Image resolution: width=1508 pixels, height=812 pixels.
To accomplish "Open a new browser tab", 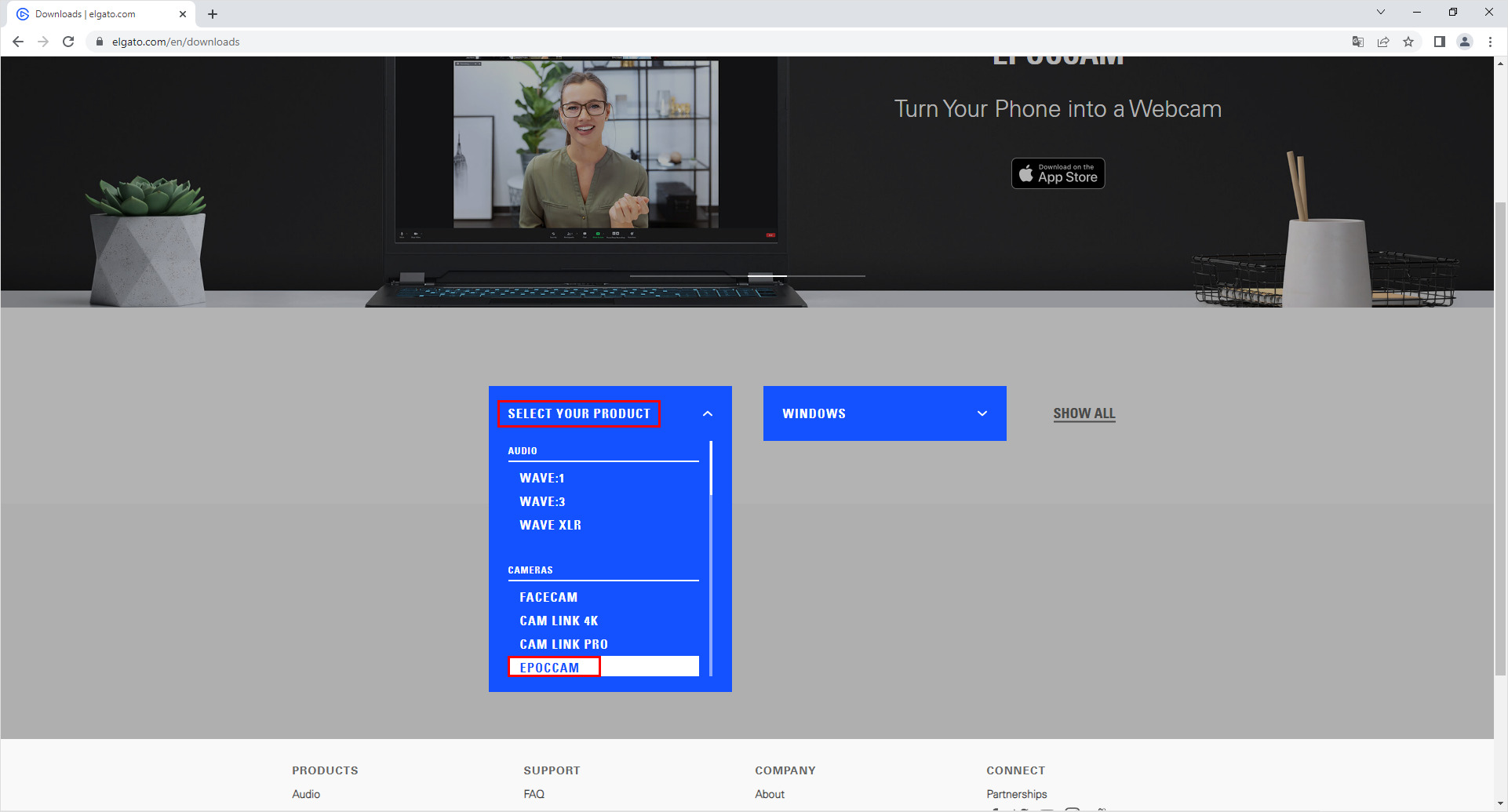I will point(213,14).
